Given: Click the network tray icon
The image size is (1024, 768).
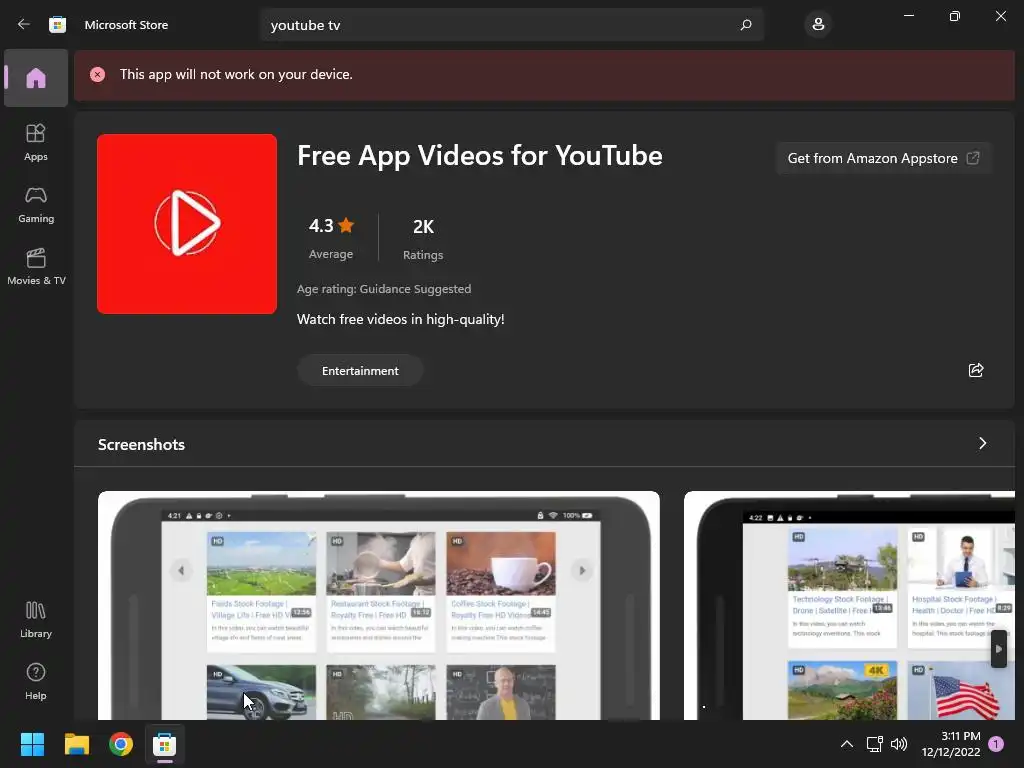Looking at the screenshot, I should tap(874, 744).
